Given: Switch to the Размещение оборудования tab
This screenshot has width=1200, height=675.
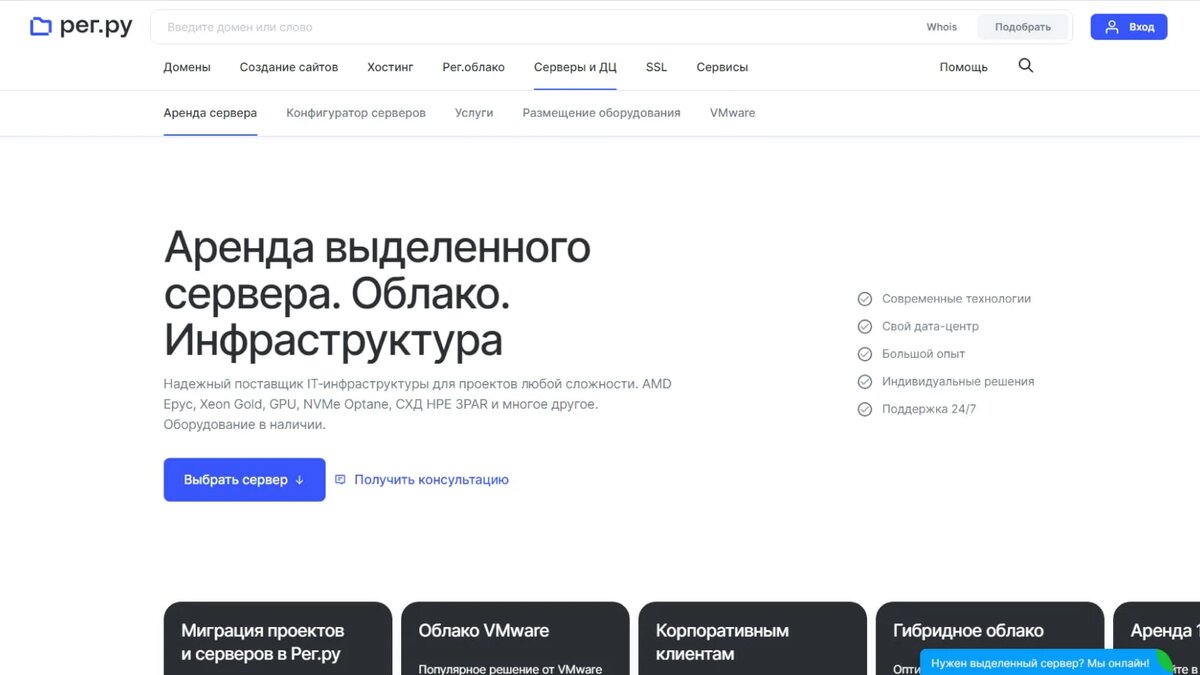Looking at the screenshot, I should [601, 113].
